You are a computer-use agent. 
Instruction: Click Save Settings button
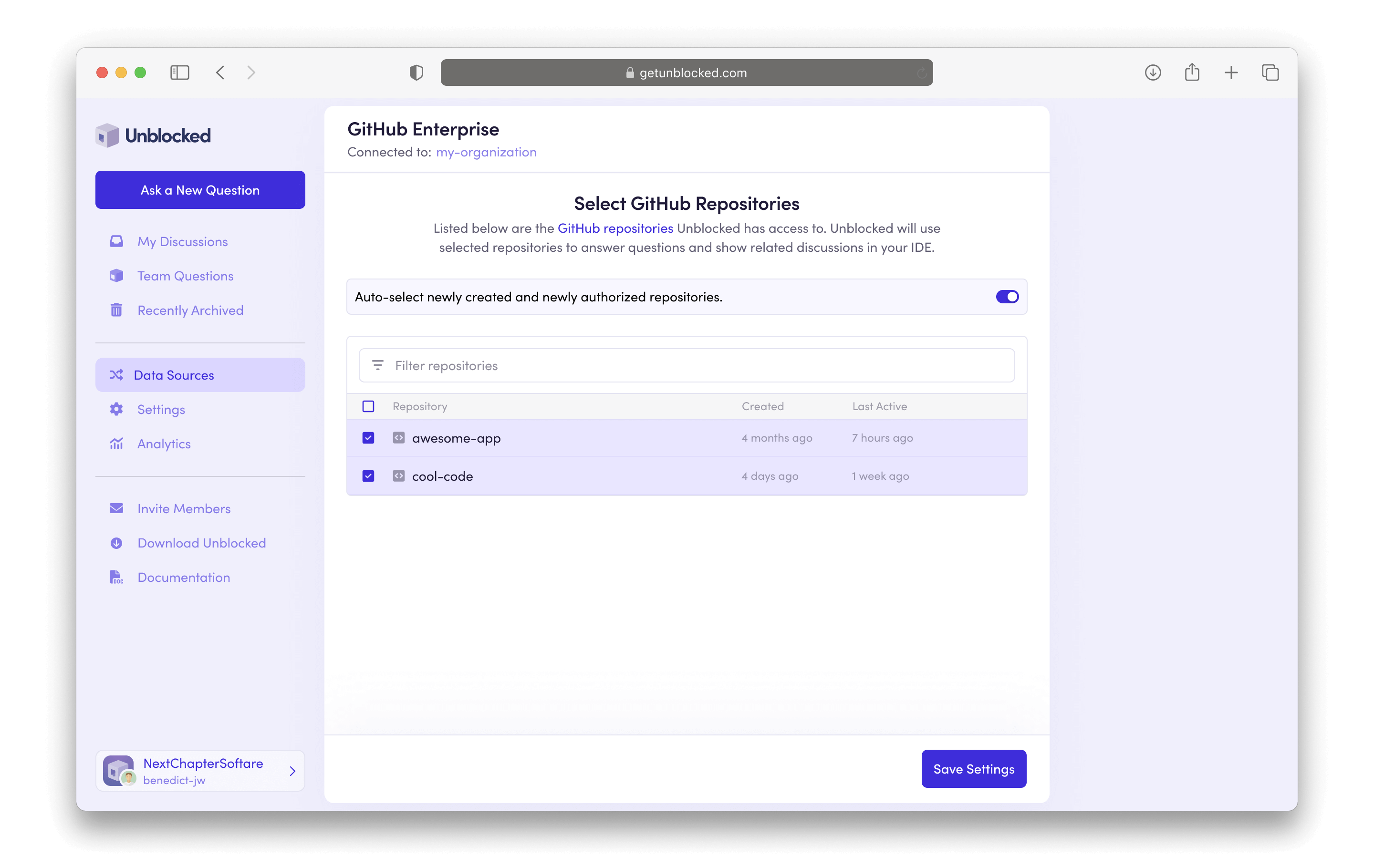(x=973, y=768)
